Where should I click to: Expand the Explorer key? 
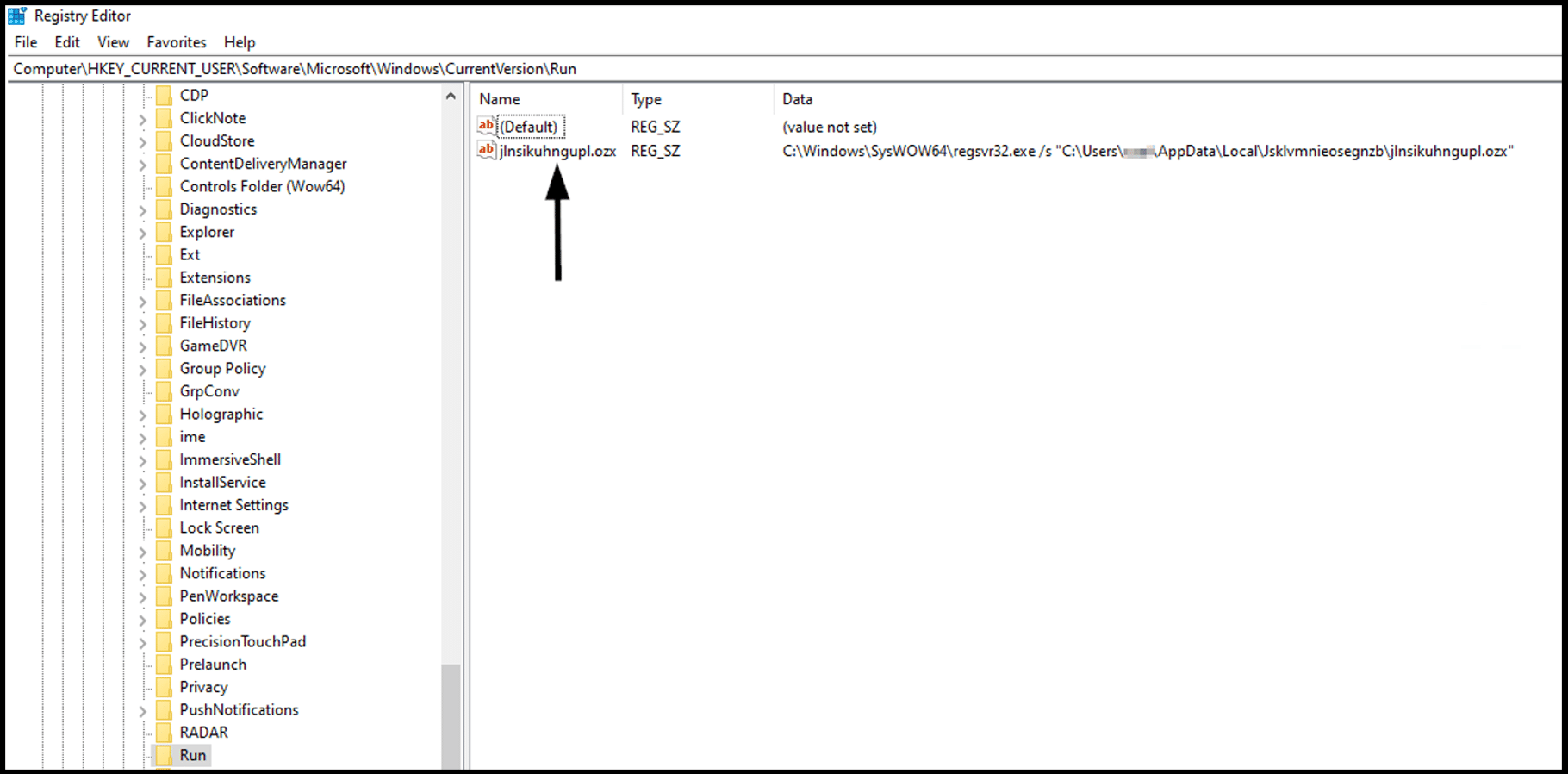pyautogui.click(x=143, y=233)
